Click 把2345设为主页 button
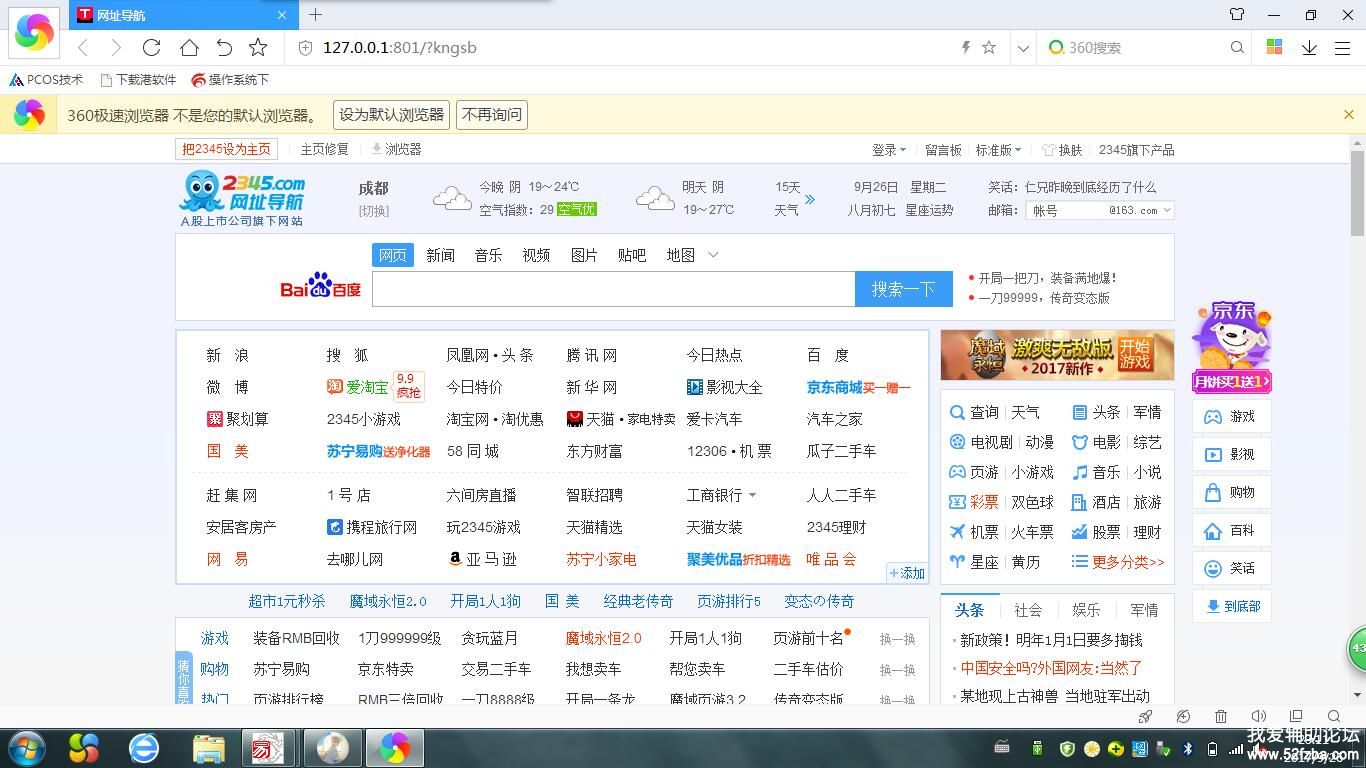Viewport: 1366px width, 768px height. point(226,149)
